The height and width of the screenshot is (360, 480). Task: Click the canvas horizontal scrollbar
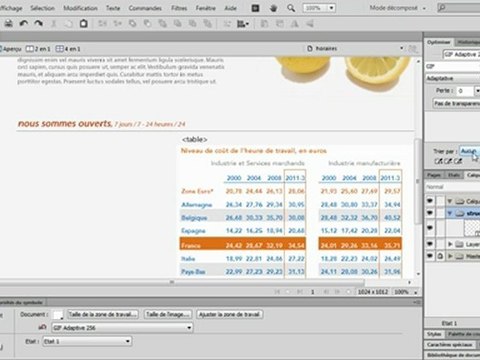[x=182, y=282]
